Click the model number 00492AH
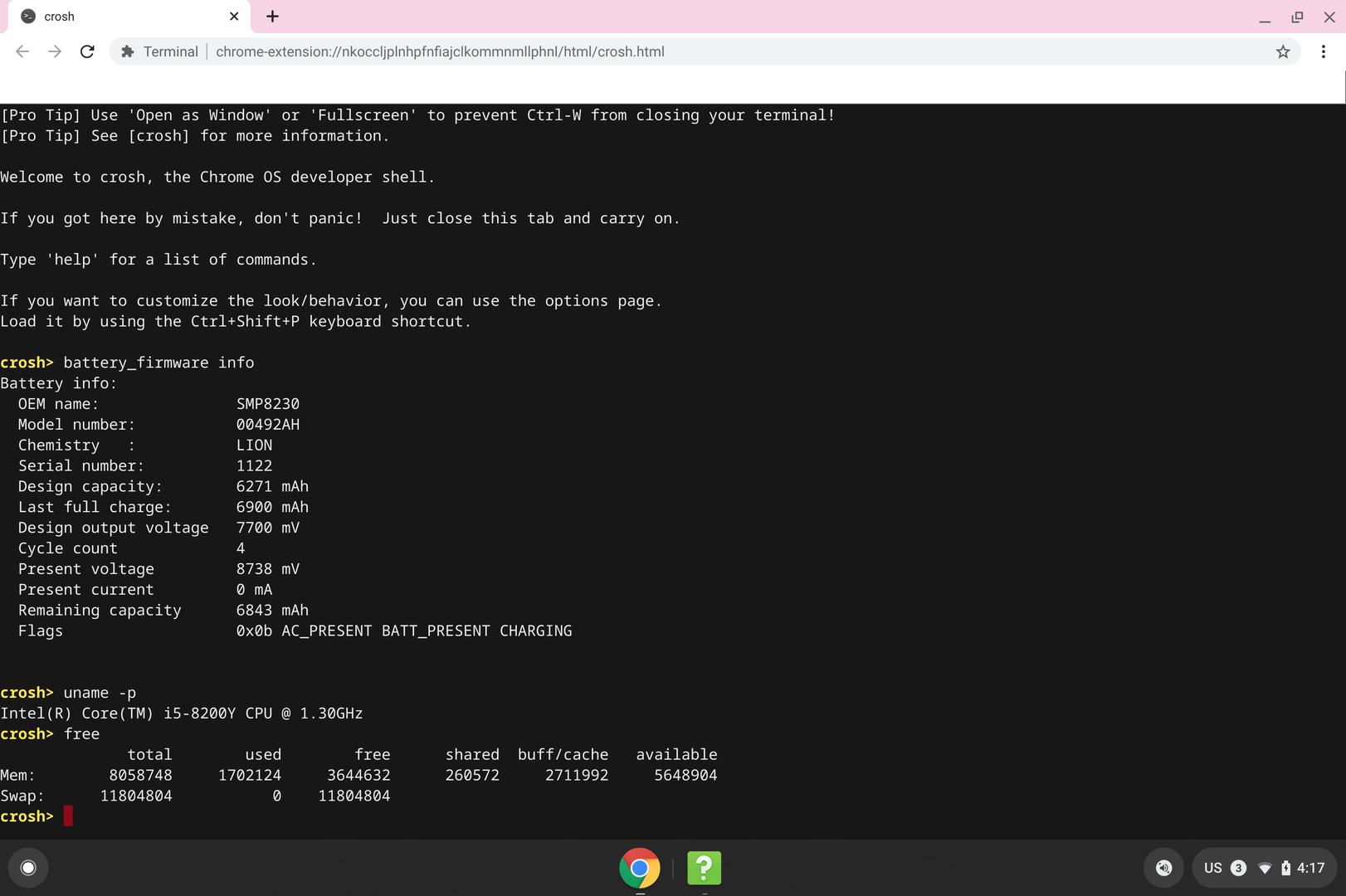1346x896 pixels. tap(268, 425)
